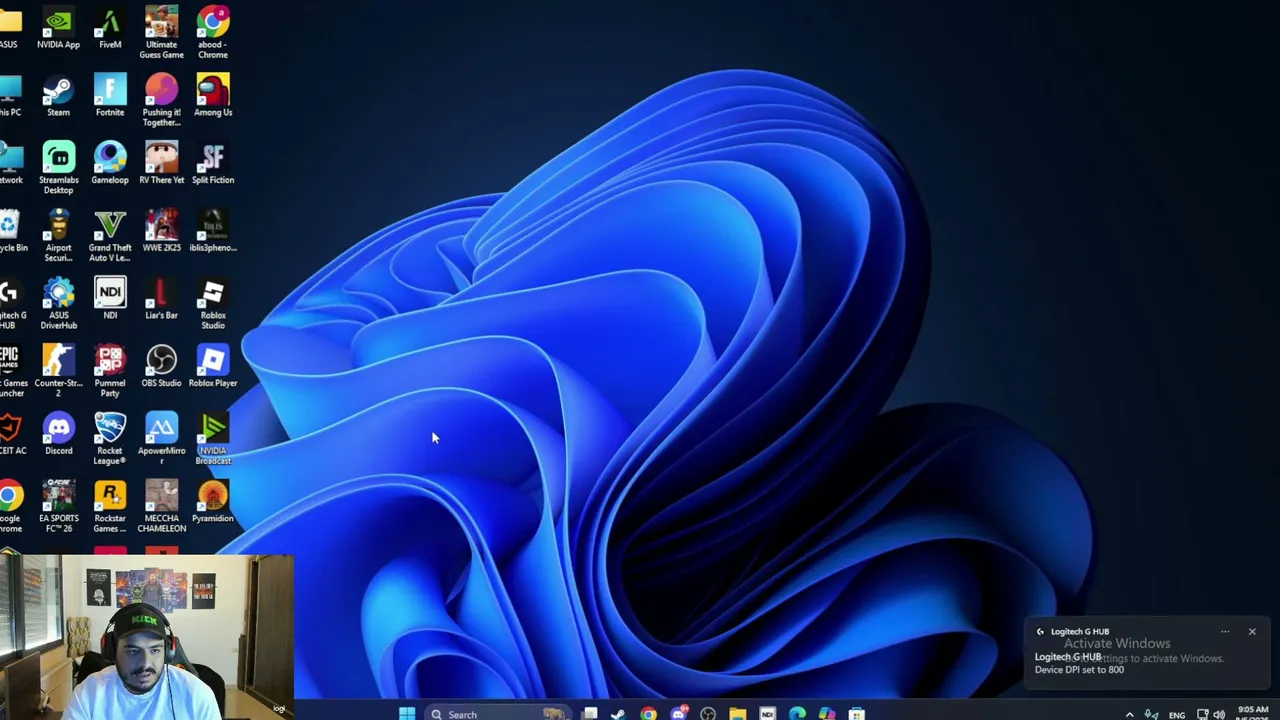Select the Fortnite desktop icon
1280x720 pixels.
(x=110, y=96)
